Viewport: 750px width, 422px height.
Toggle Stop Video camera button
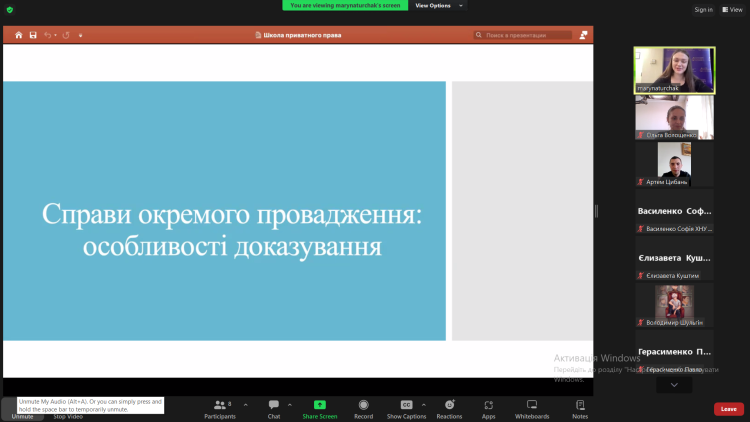tap(67, 415)
